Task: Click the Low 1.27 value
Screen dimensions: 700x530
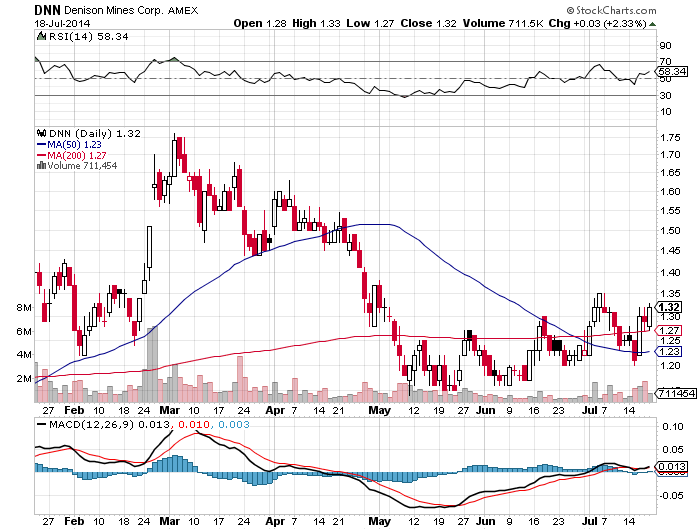Action: 370,23
